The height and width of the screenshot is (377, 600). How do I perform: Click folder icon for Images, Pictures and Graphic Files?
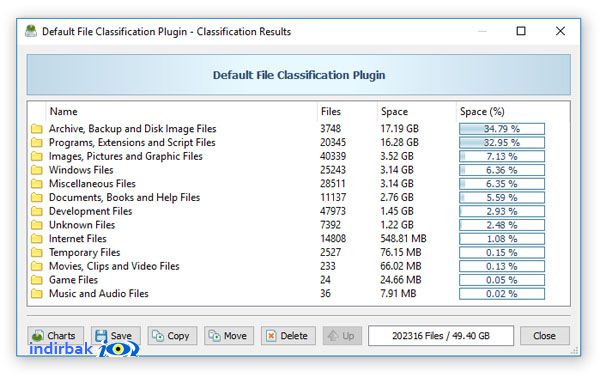pyautogui.click(x=37, y=156)
